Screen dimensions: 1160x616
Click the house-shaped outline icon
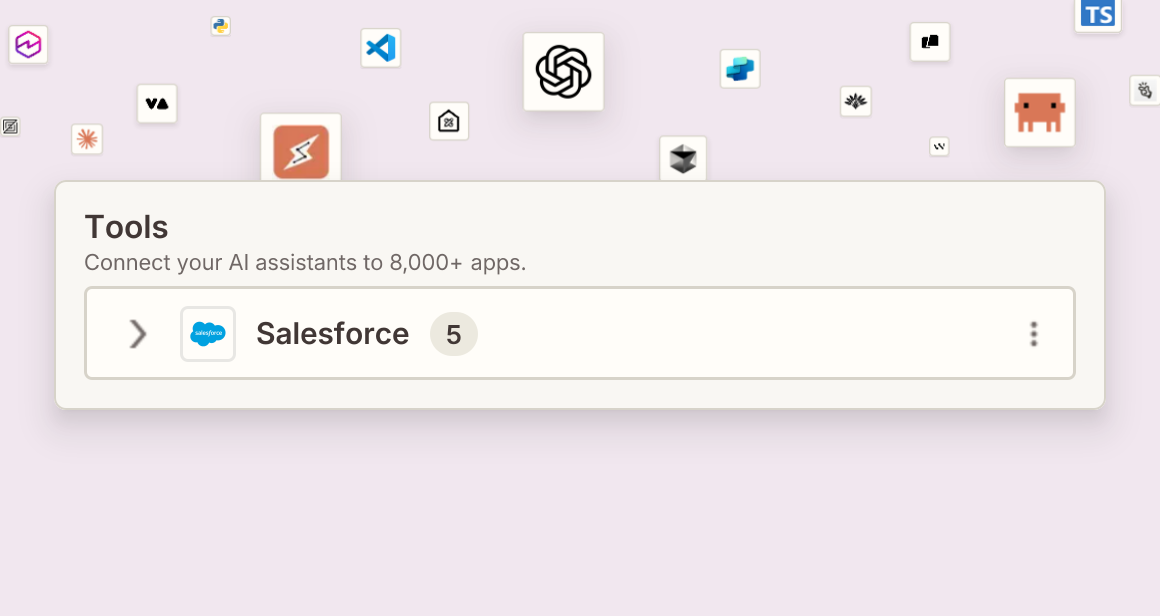449,121
